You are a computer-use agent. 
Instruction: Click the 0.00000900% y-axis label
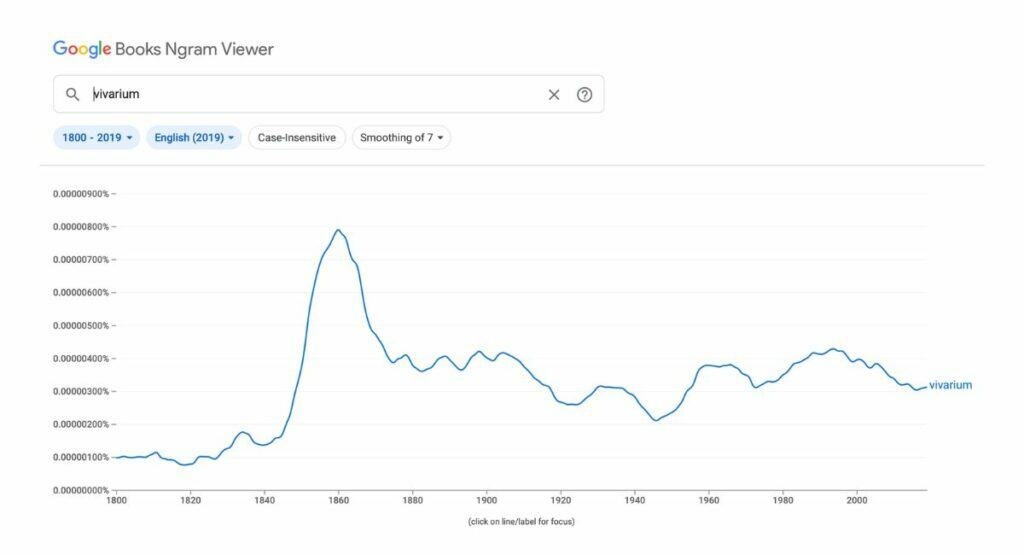(83, 194)
